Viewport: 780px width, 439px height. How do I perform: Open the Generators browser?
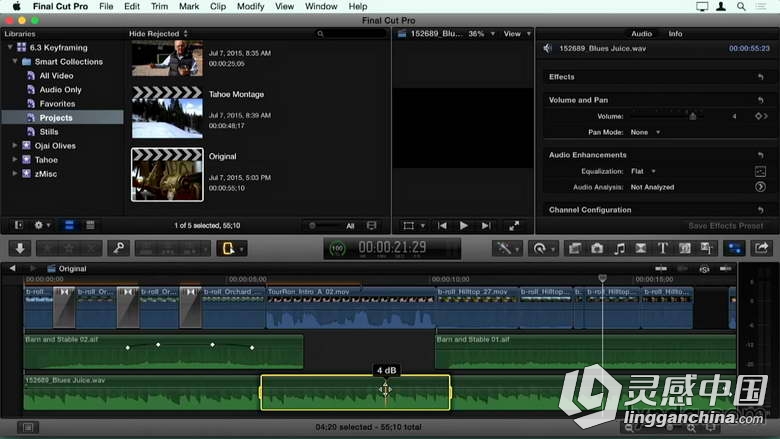[684, 248]
